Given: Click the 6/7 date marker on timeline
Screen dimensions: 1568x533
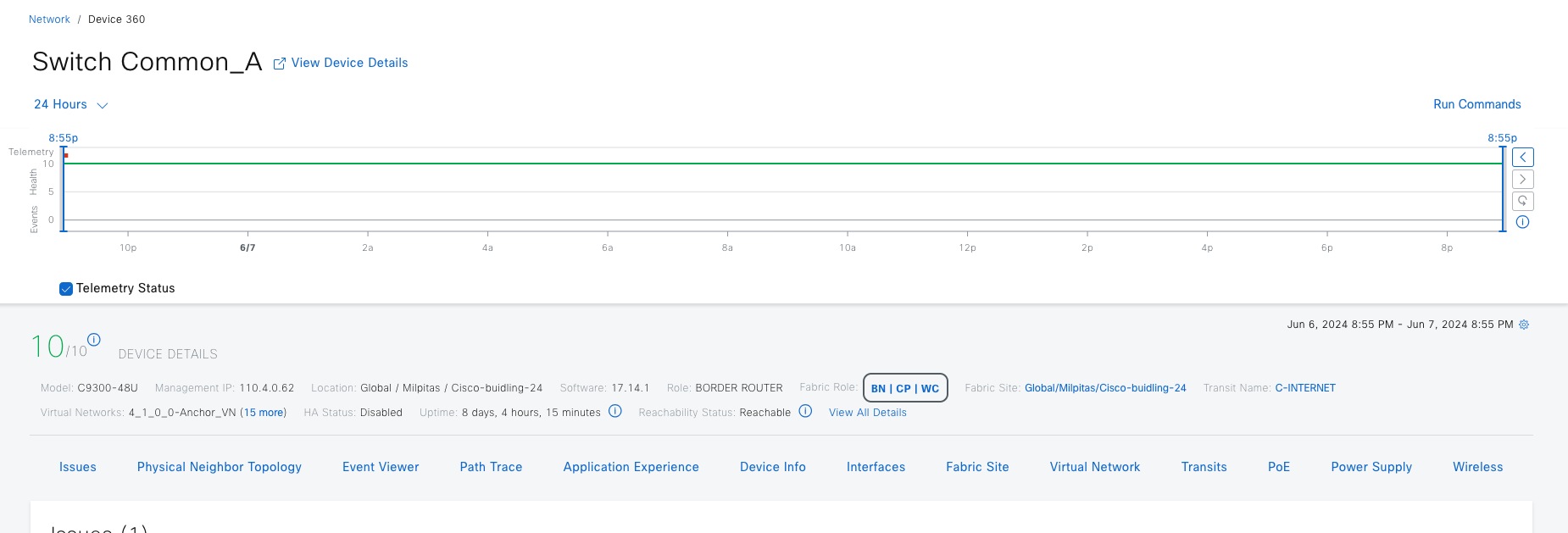Looking at the screenshot, I should (x=247, y=247).
